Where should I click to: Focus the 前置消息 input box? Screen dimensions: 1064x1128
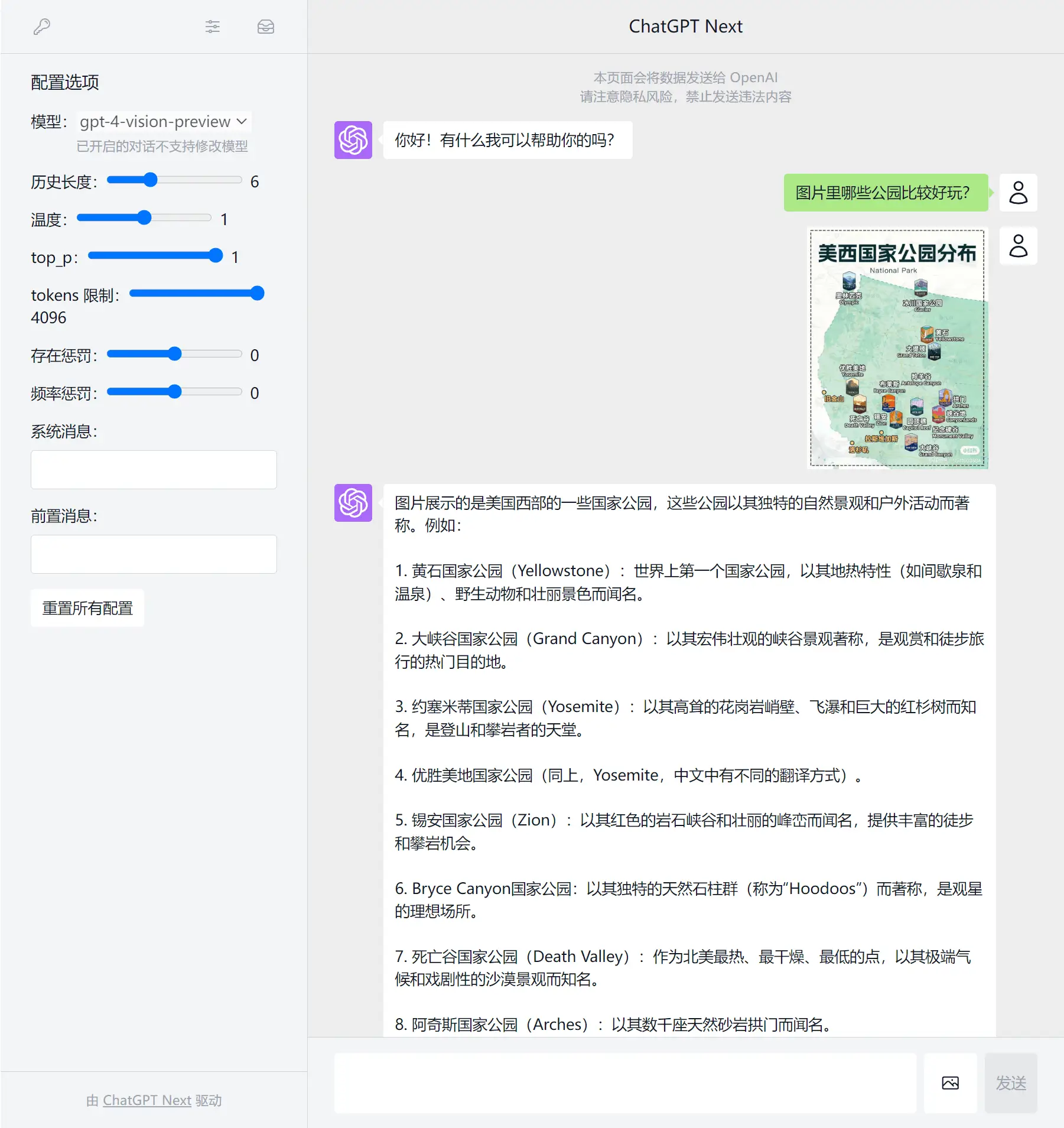pos(154,554)
